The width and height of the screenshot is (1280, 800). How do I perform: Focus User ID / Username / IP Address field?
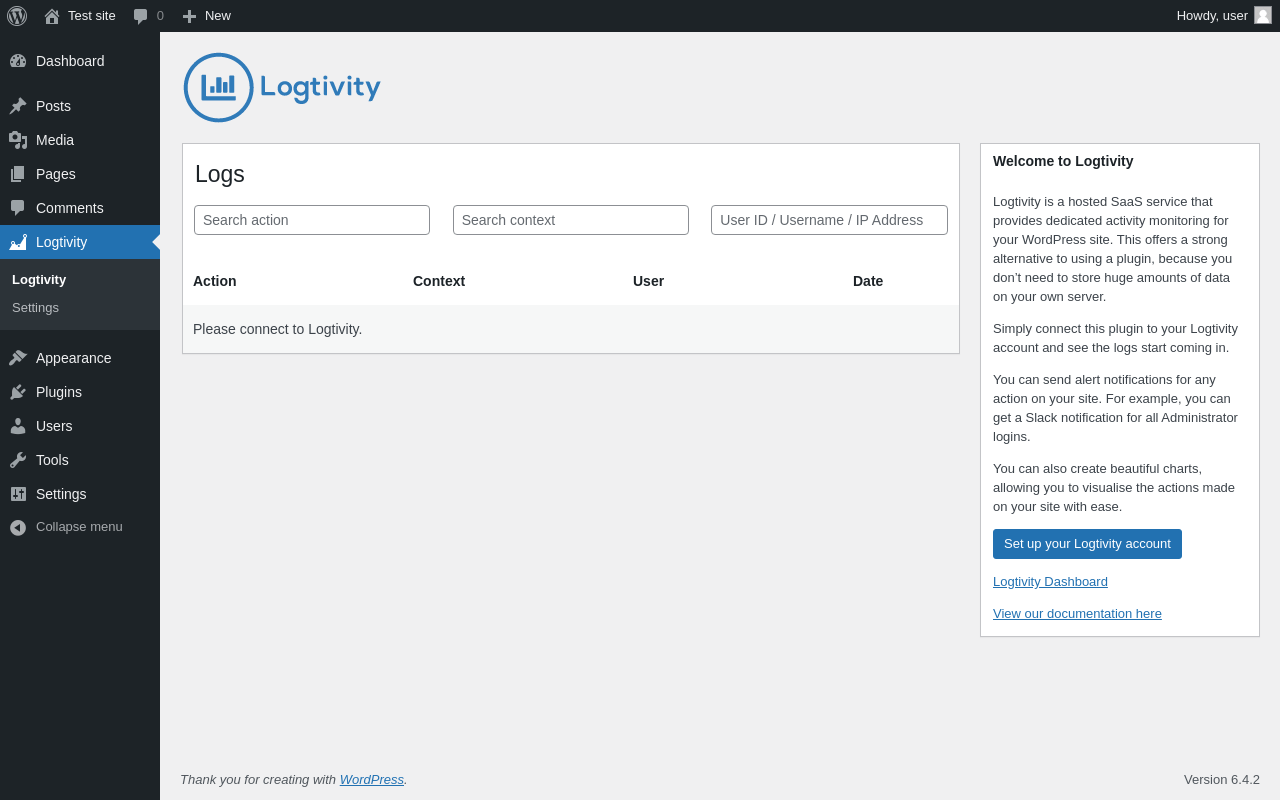829,220
